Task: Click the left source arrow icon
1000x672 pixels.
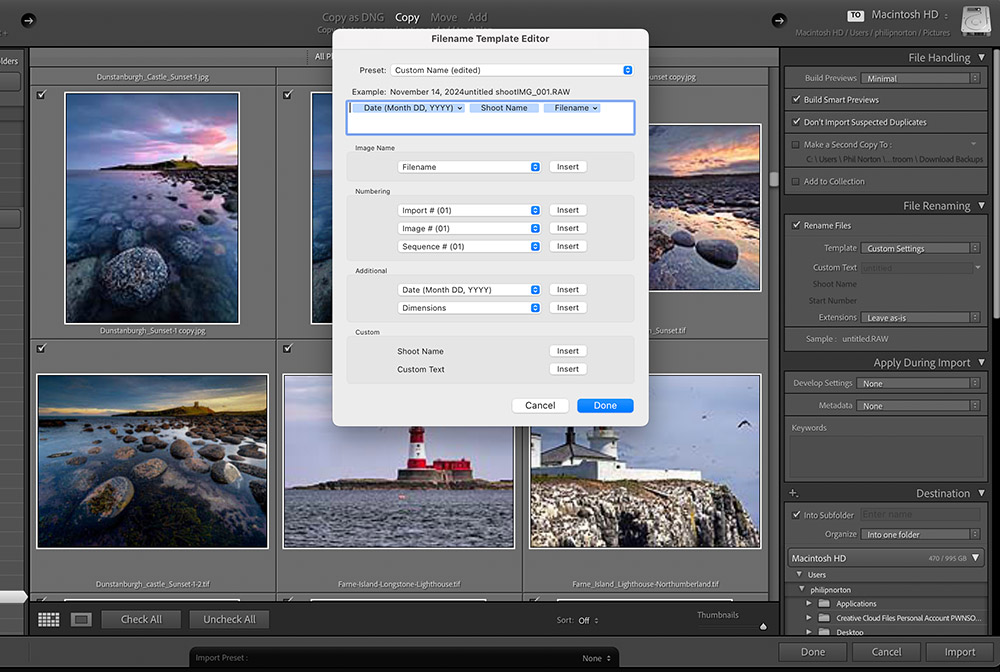Action: tap(28, 20)
